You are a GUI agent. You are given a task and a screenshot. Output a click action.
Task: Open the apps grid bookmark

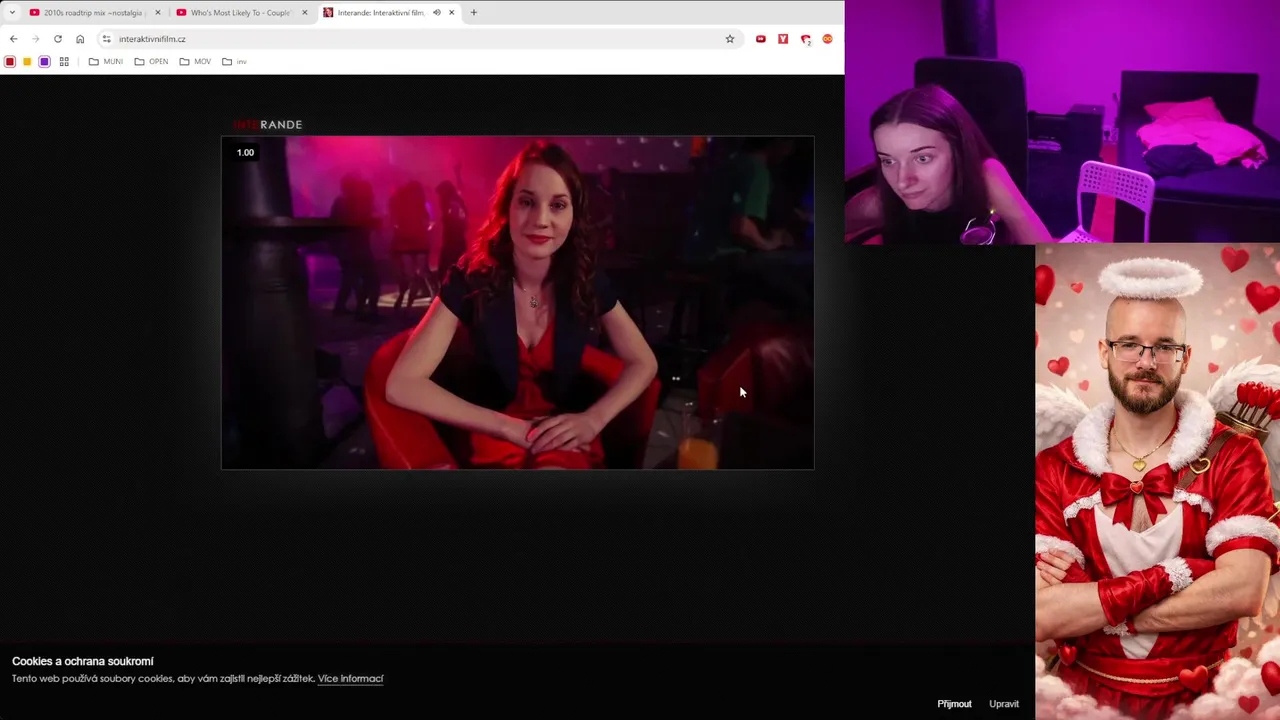[x=64, y=62]
